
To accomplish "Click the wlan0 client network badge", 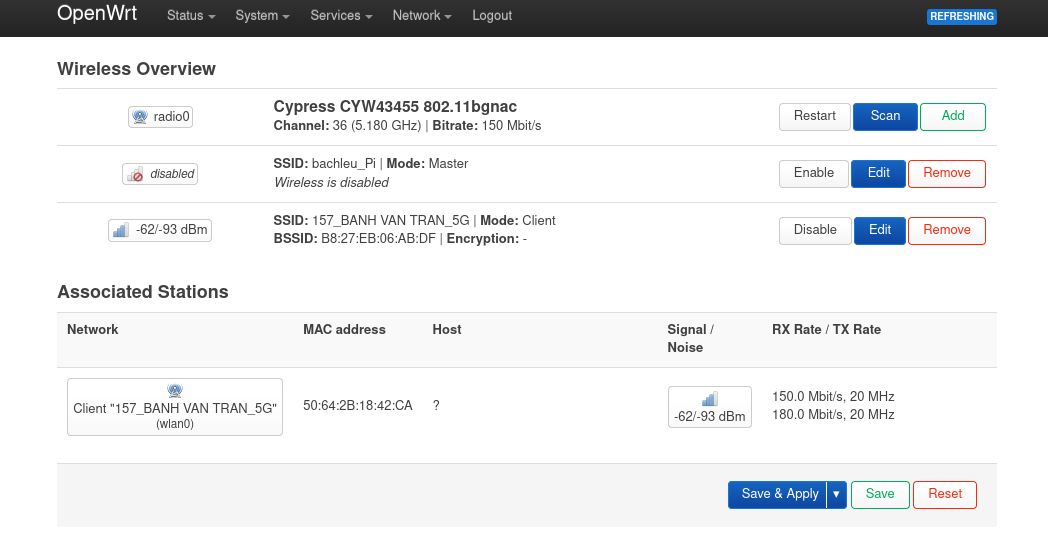I will point(175,407).
